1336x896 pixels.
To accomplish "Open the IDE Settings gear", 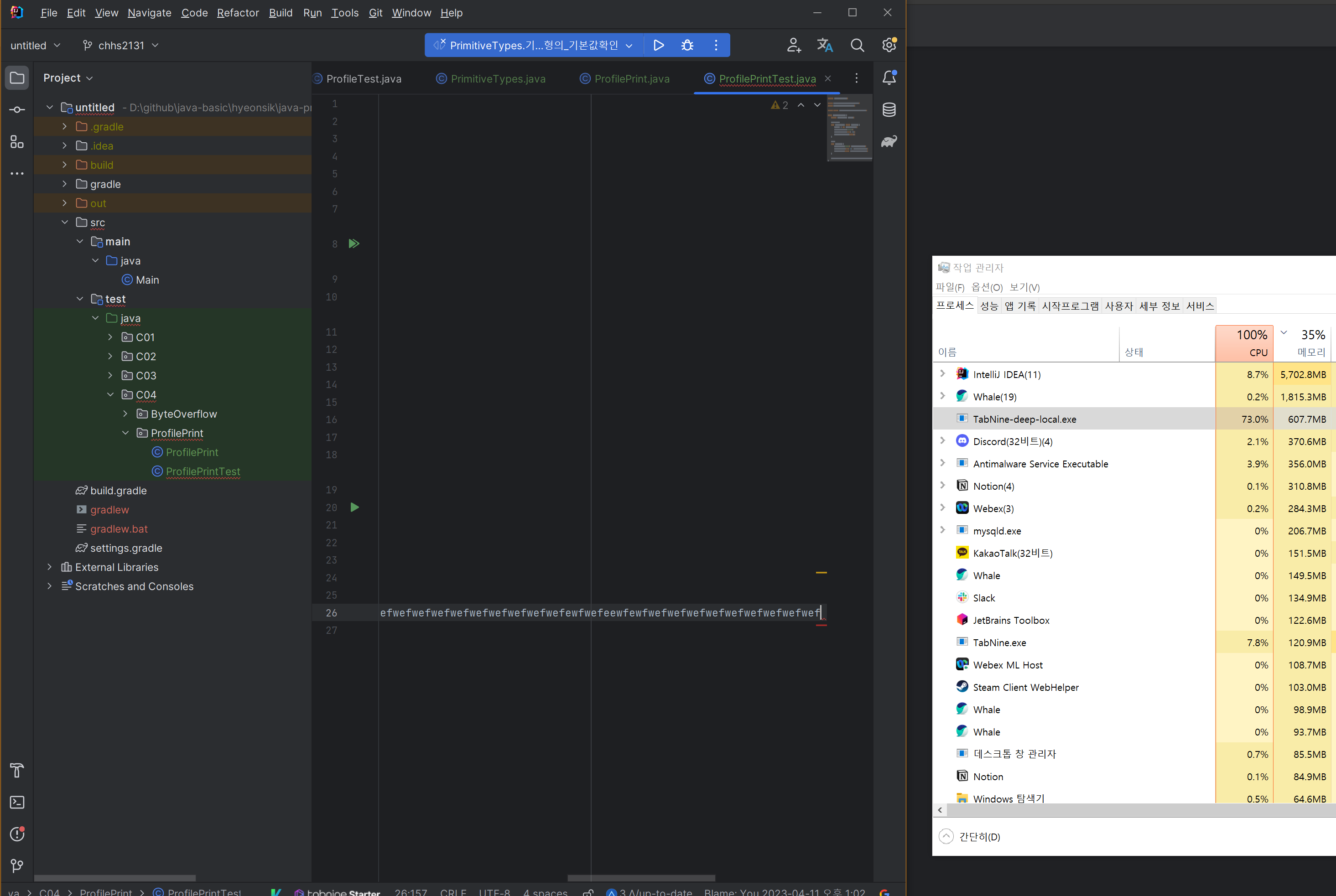I will coord(889,45).
